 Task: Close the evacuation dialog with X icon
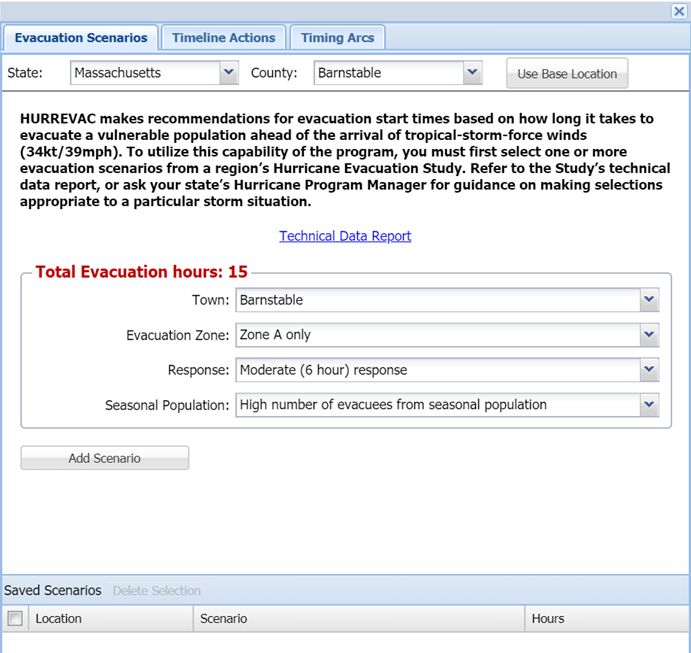[678, 11]
